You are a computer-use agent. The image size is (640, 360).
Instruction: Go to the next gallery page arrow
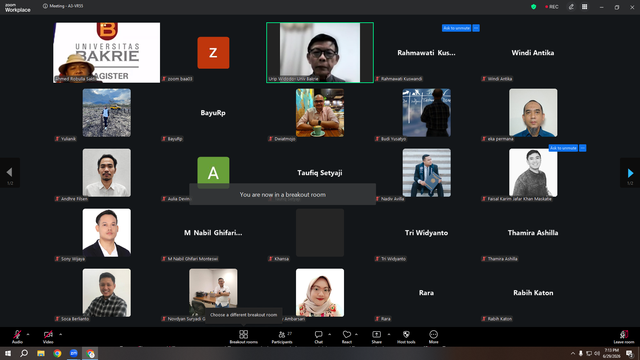coord(630,173)
